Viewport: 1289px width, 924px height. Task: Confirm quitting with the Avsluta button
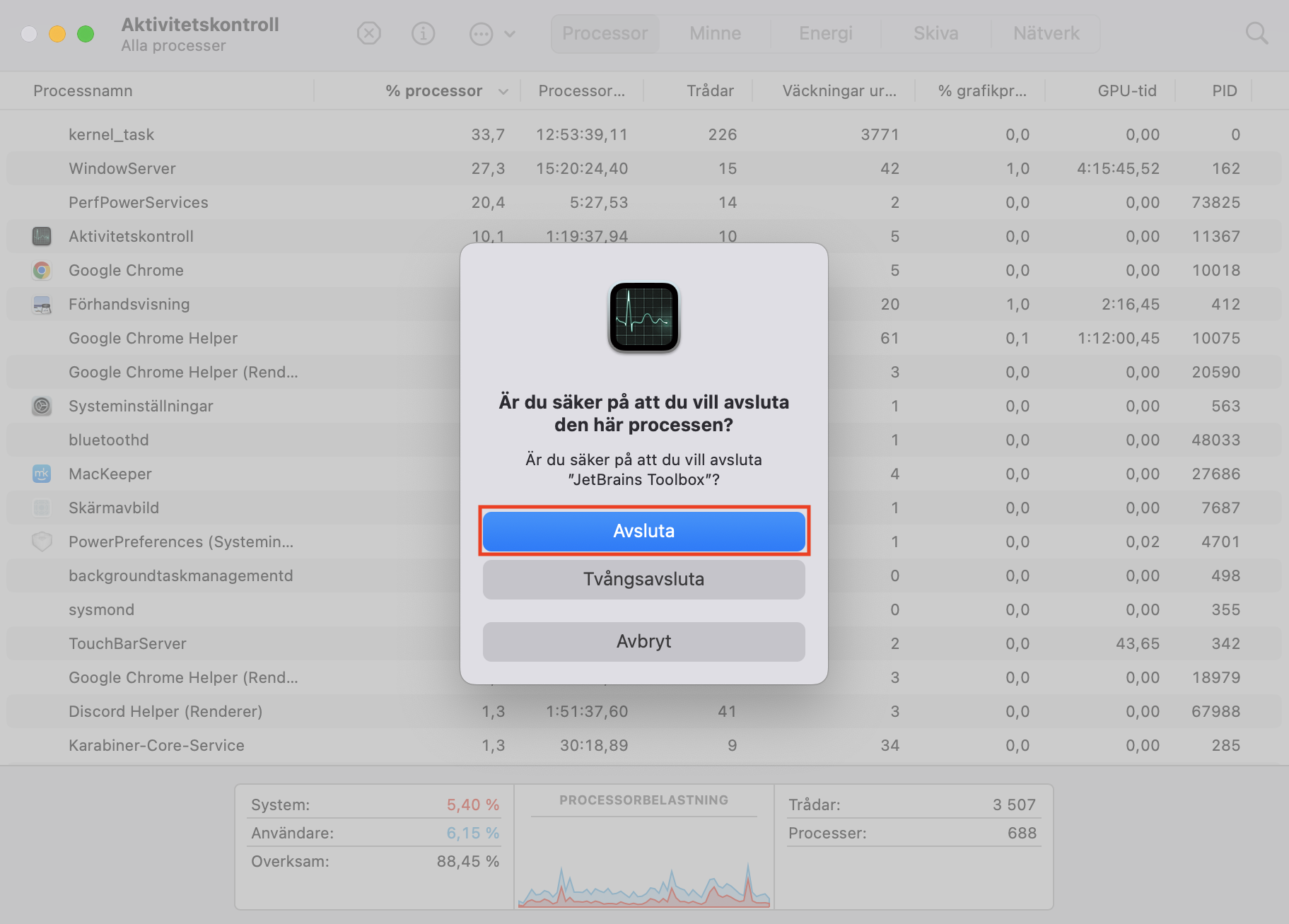pyautogui.click(x=644, y=531)
